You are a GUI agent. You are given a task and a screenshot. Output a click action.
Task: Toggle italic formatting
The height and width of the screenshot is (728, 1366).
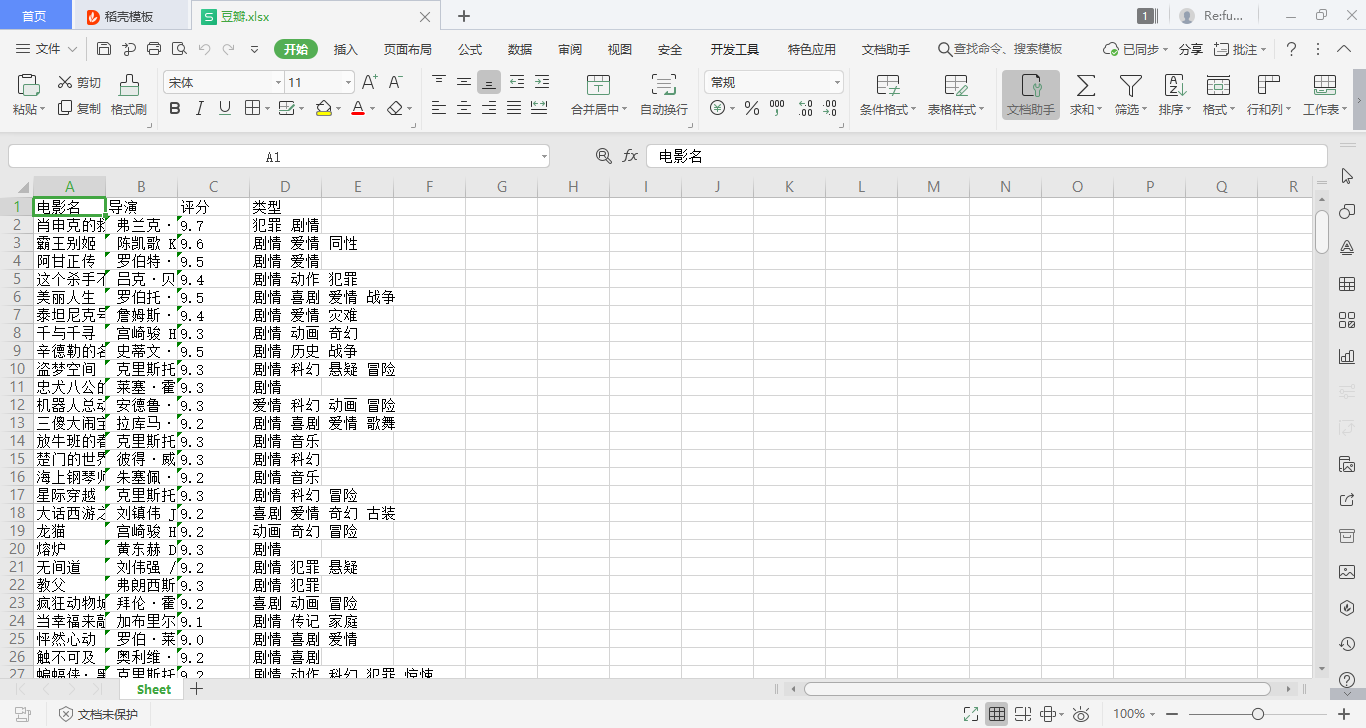coord(199,108)
